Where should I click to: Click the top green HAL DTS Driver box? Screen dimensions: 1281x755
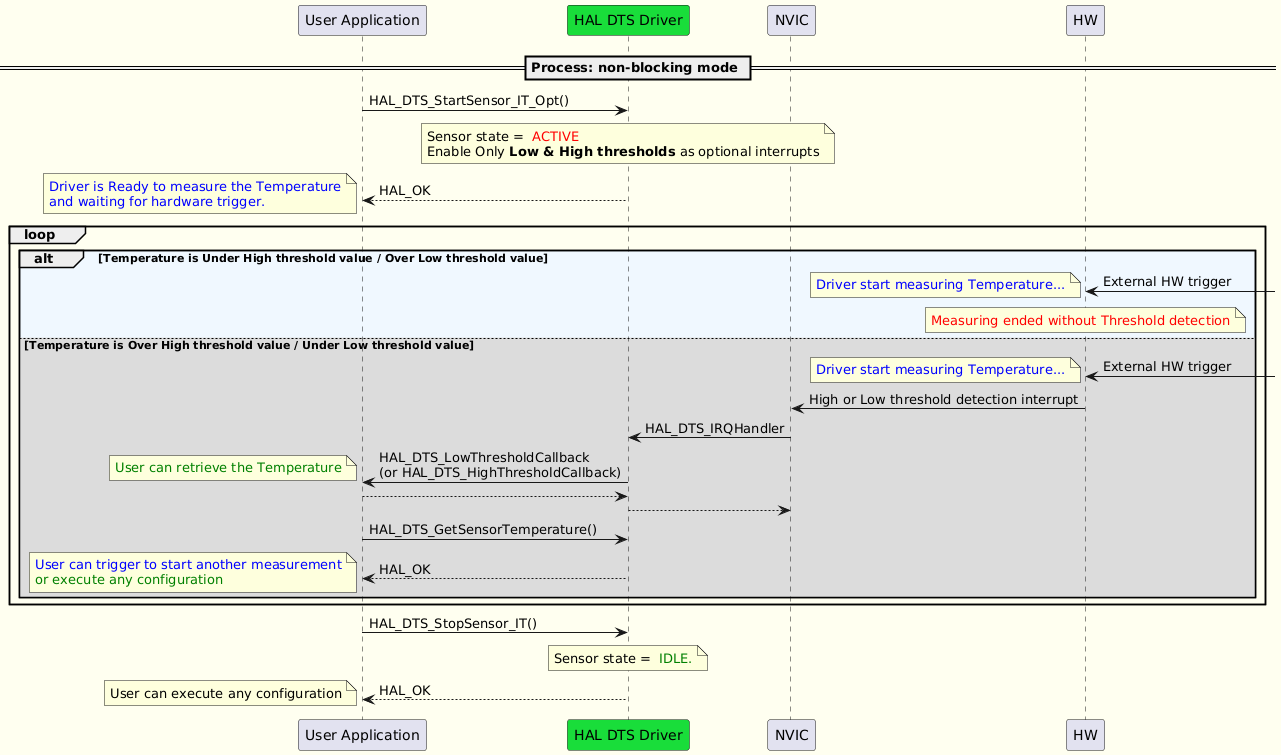click(x=628, y=20)
